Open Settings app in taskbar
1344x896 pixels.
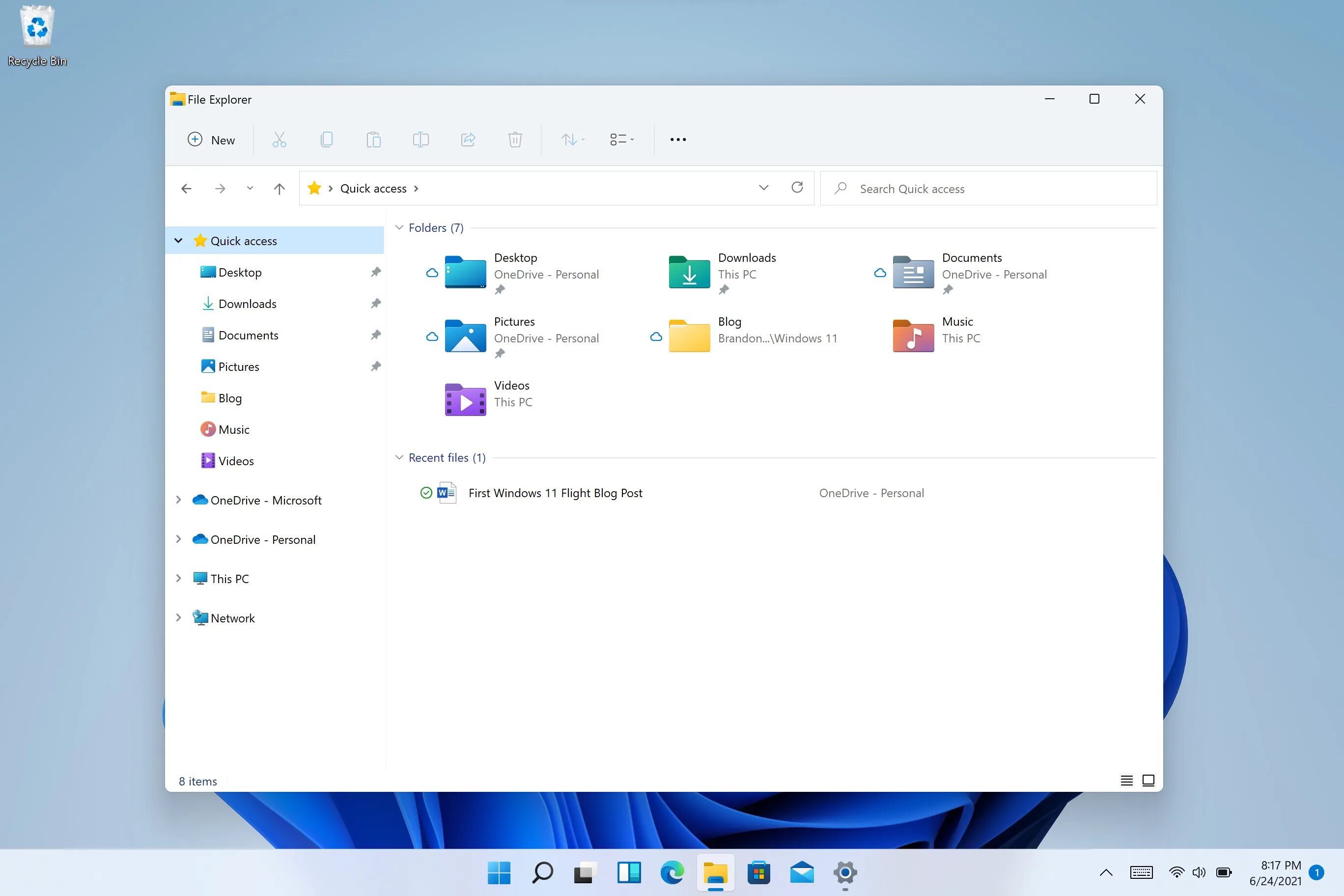click(x=844, y=870)
